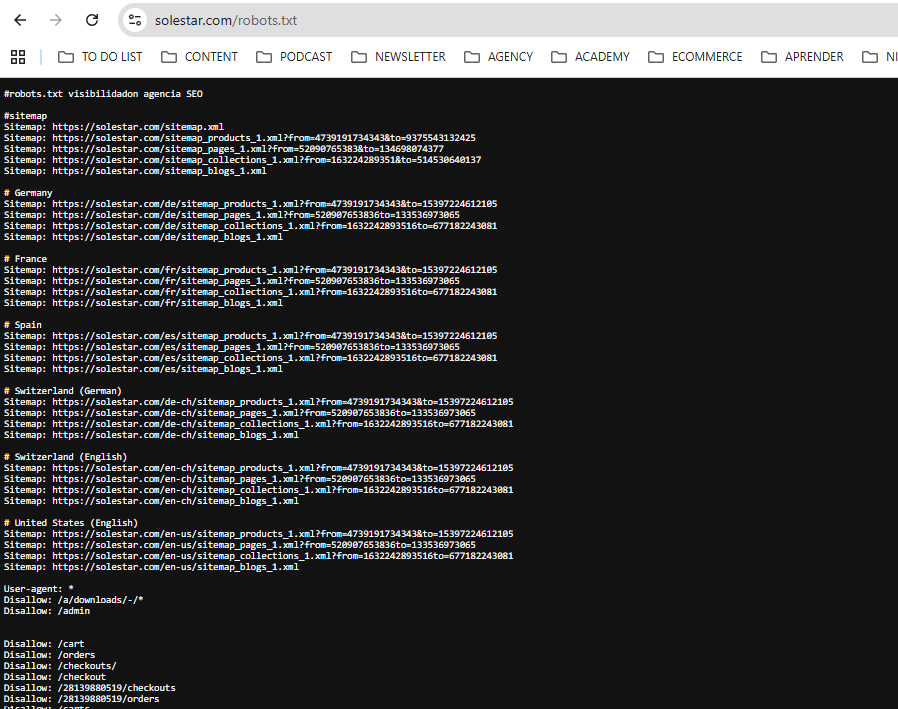Open the site information icon in address bar
Image resolution: width=898 pixels, height=709 pixels.
click(135, 20)
